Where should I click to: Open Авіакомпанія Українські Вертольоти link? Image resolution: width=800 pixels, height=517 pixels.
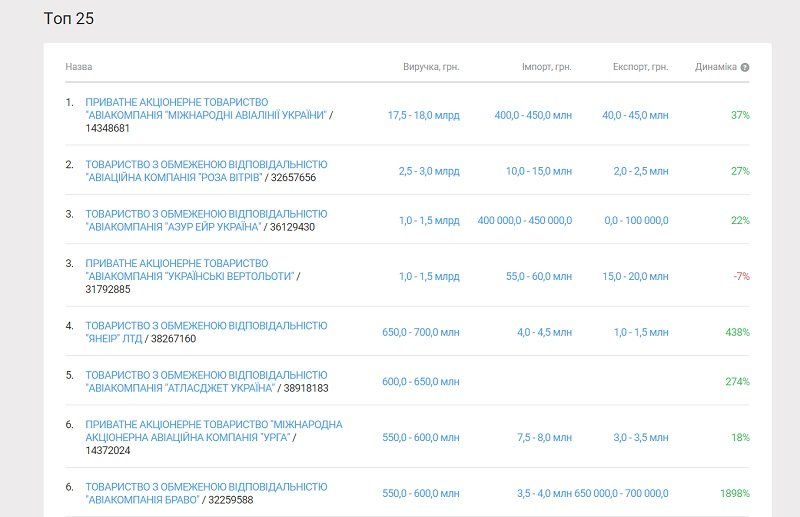point(190,270)
